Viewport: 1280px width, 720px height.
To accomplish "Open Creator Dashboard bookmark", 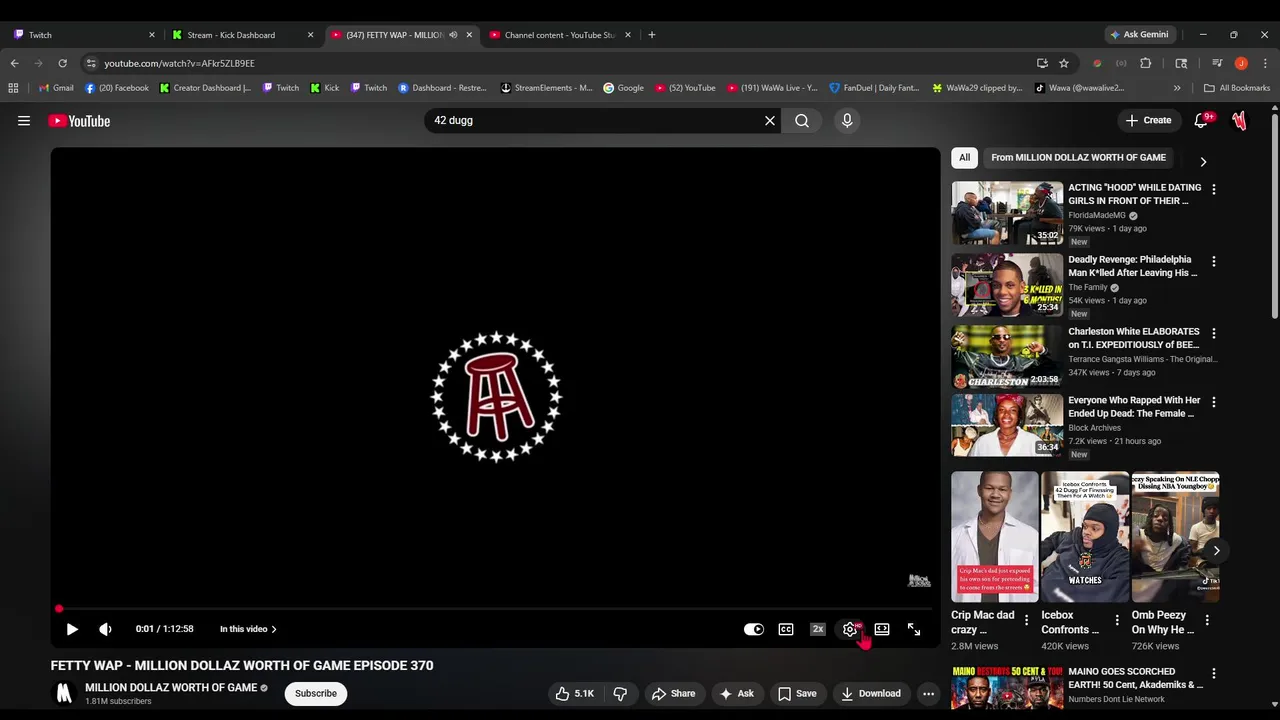I will coord(205,88).
